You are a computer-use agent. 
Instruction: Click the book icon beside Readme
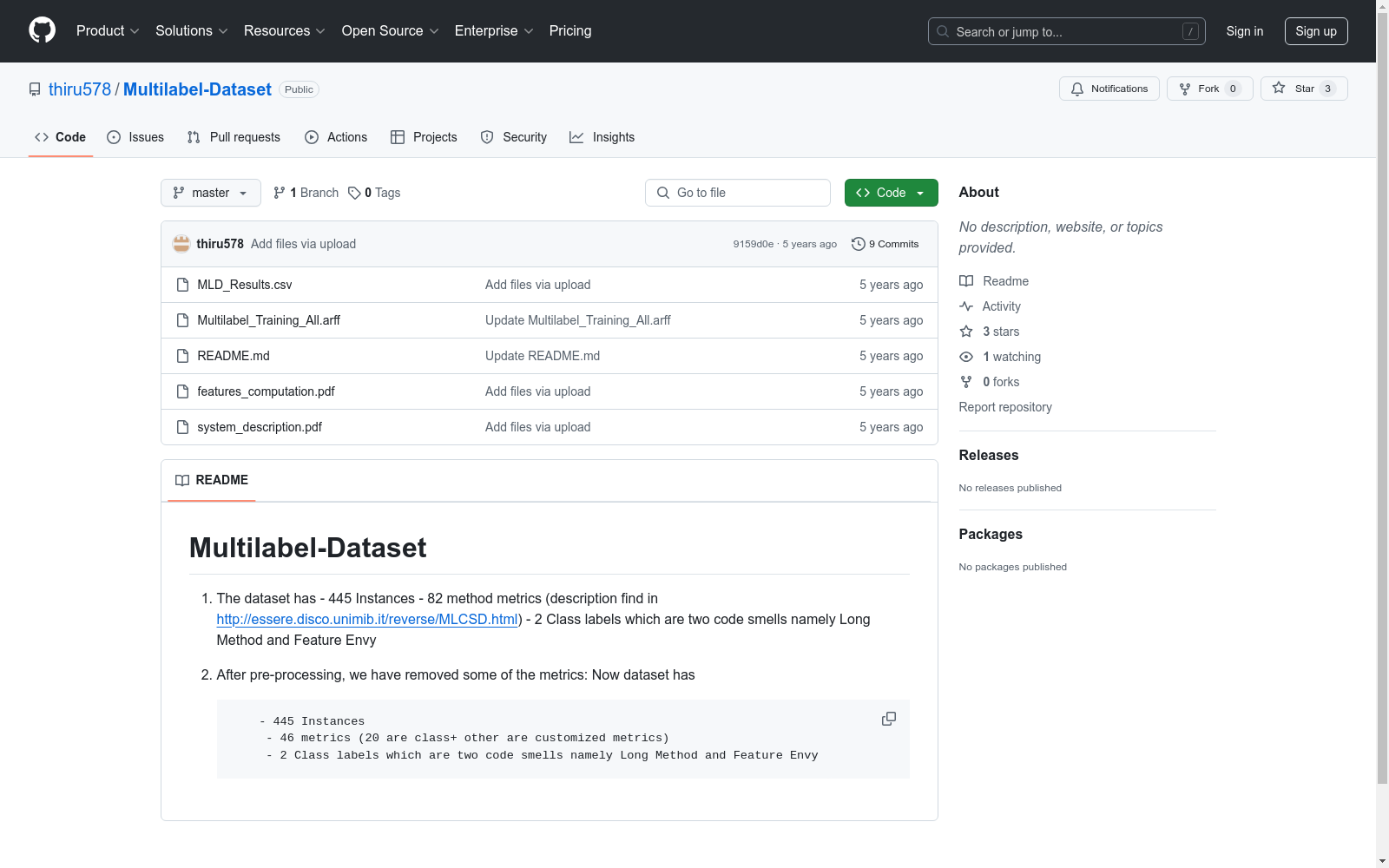click(x=966, y=281)
